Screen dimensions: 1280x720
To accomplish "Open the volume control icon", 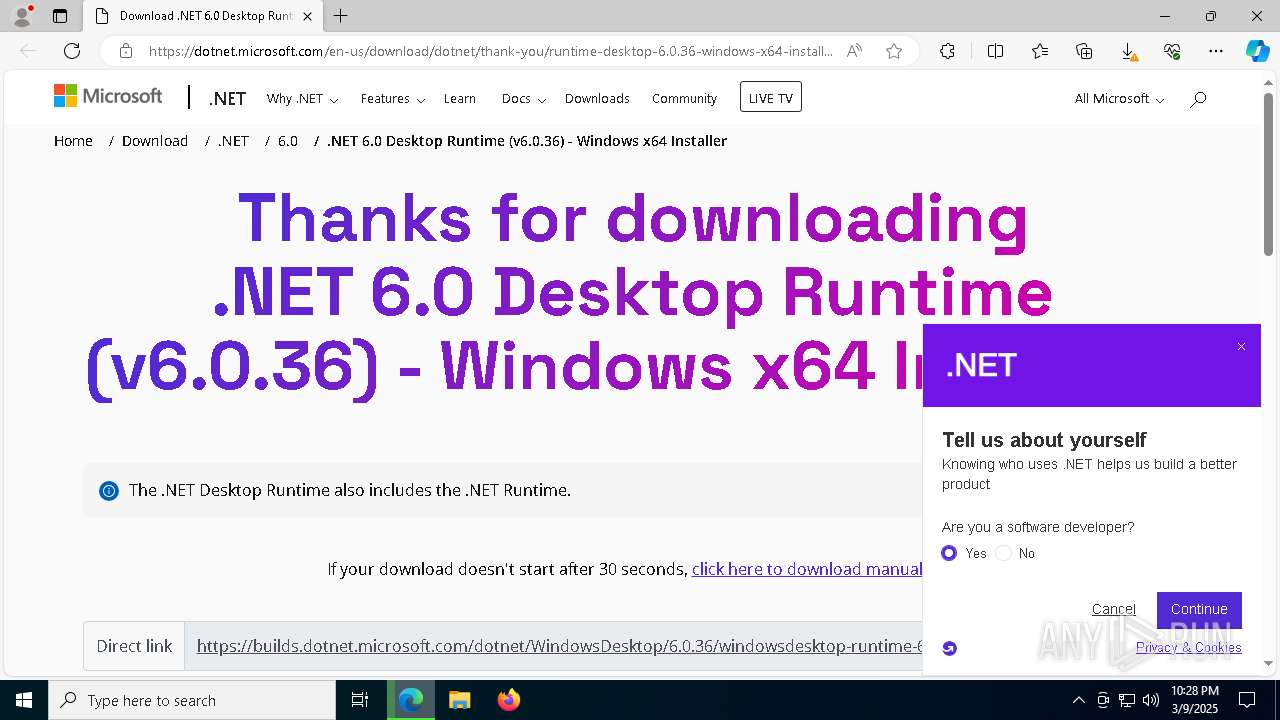I will [1150, 700].
